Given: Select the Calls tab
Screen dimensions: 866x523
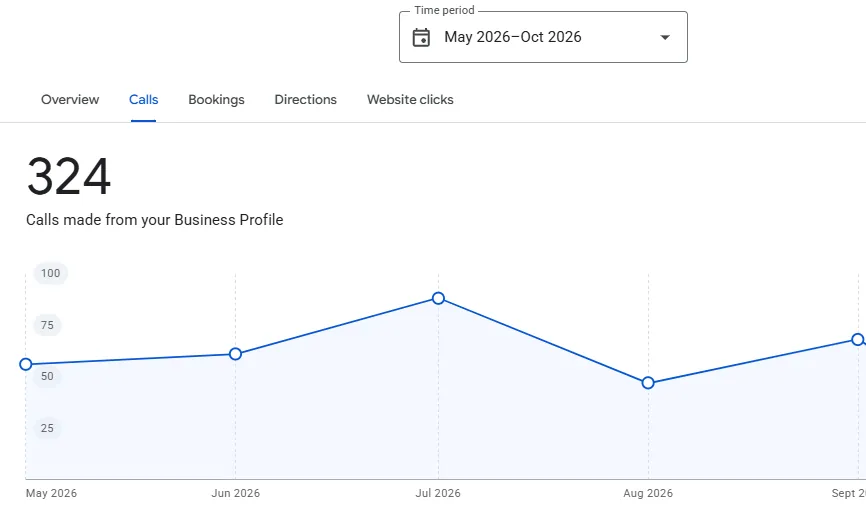Looking at the screenshot, I should (144, 99).
